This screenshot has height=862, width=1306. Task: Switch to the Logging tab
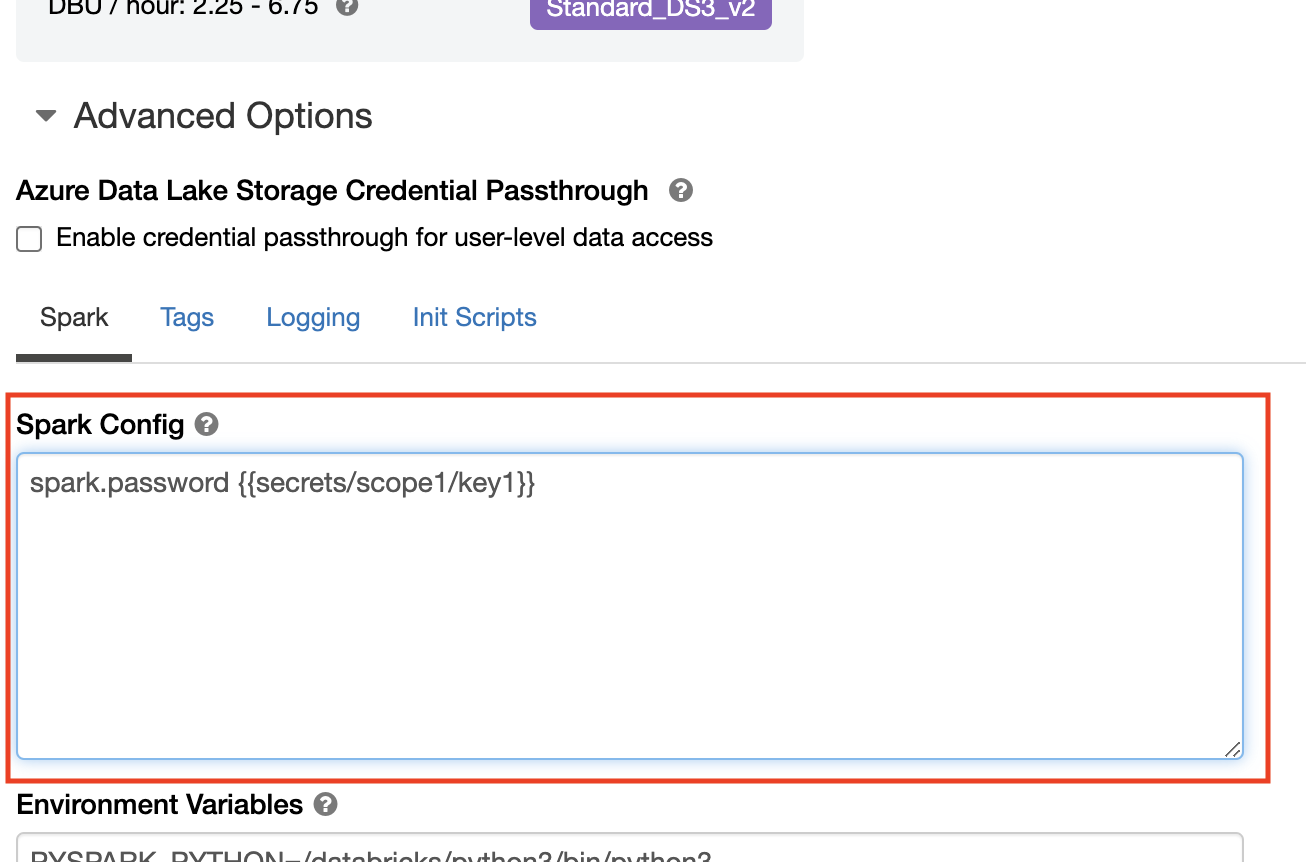click(313, 317)
